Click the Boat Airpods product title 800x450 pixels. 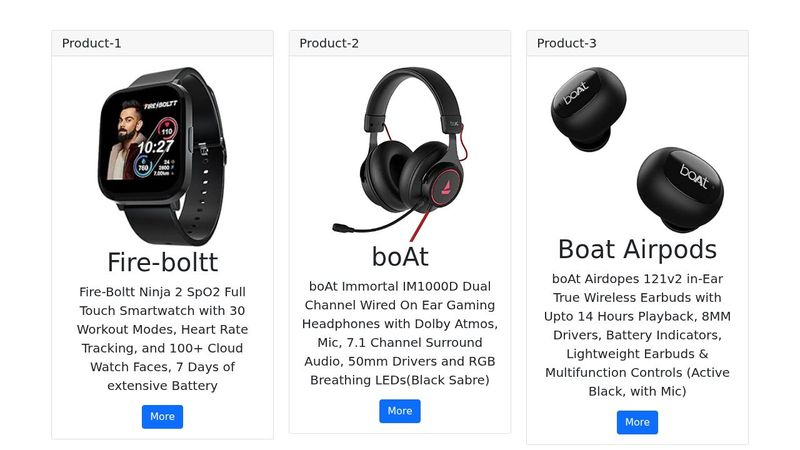[x=637, y=249]
